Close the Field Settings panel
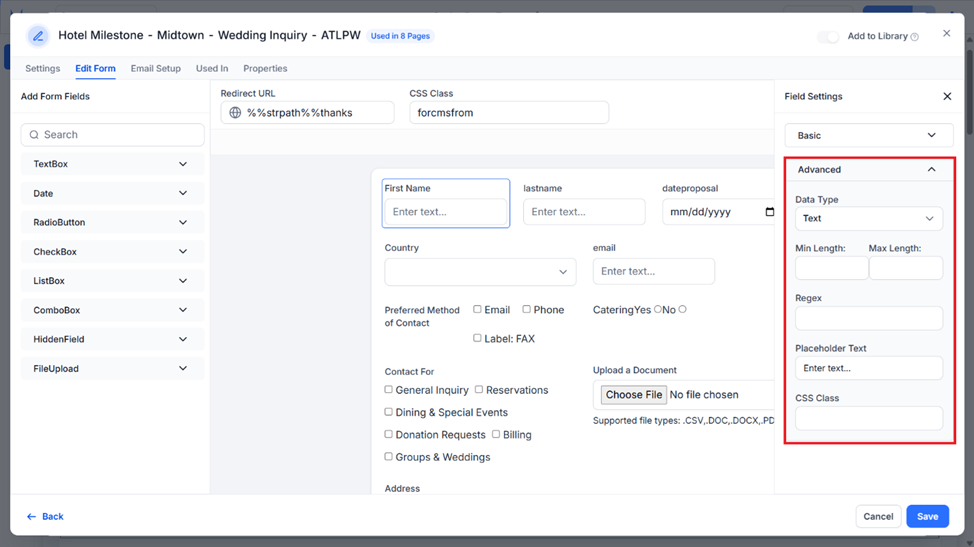This screenshot has height=547, width=974. click(x=947, y=96)
